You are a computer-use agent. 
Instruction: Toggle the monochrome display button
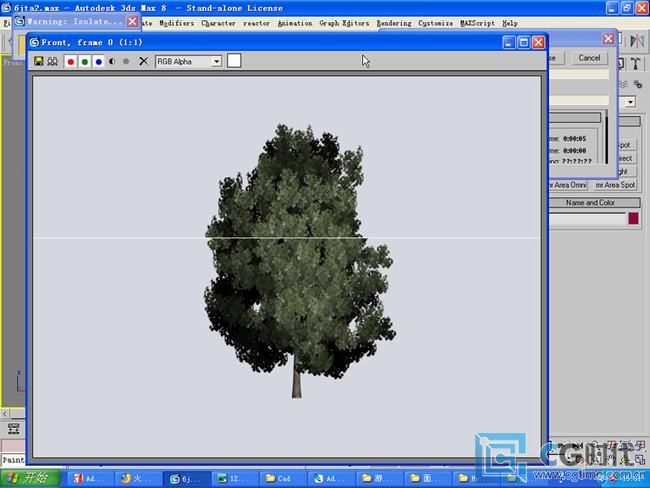click(x=126, y=61)
